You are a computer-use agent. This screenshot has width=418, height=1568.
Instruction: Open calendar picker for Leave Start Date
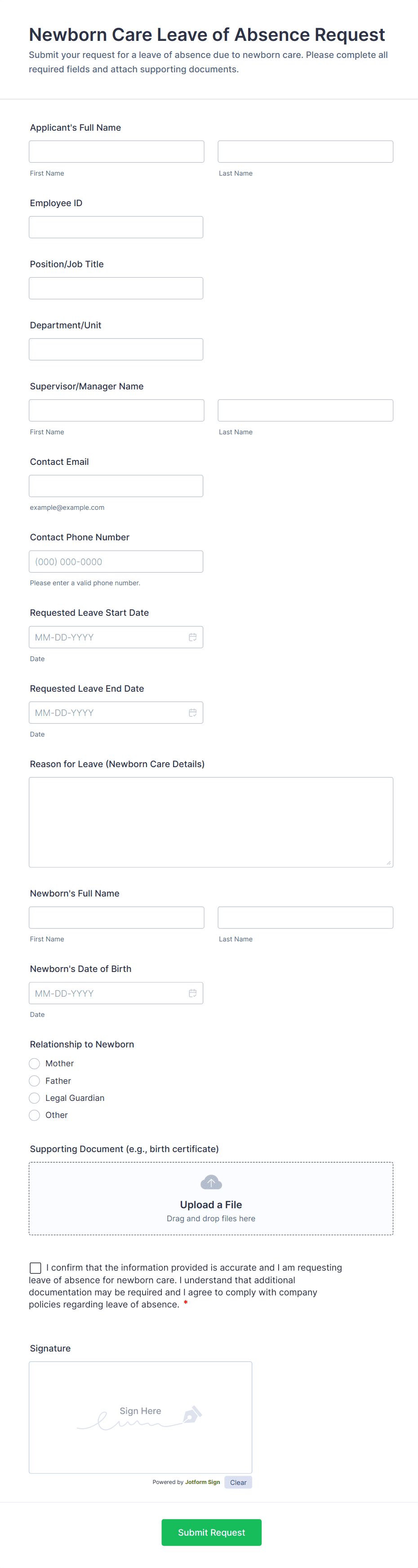192,637
